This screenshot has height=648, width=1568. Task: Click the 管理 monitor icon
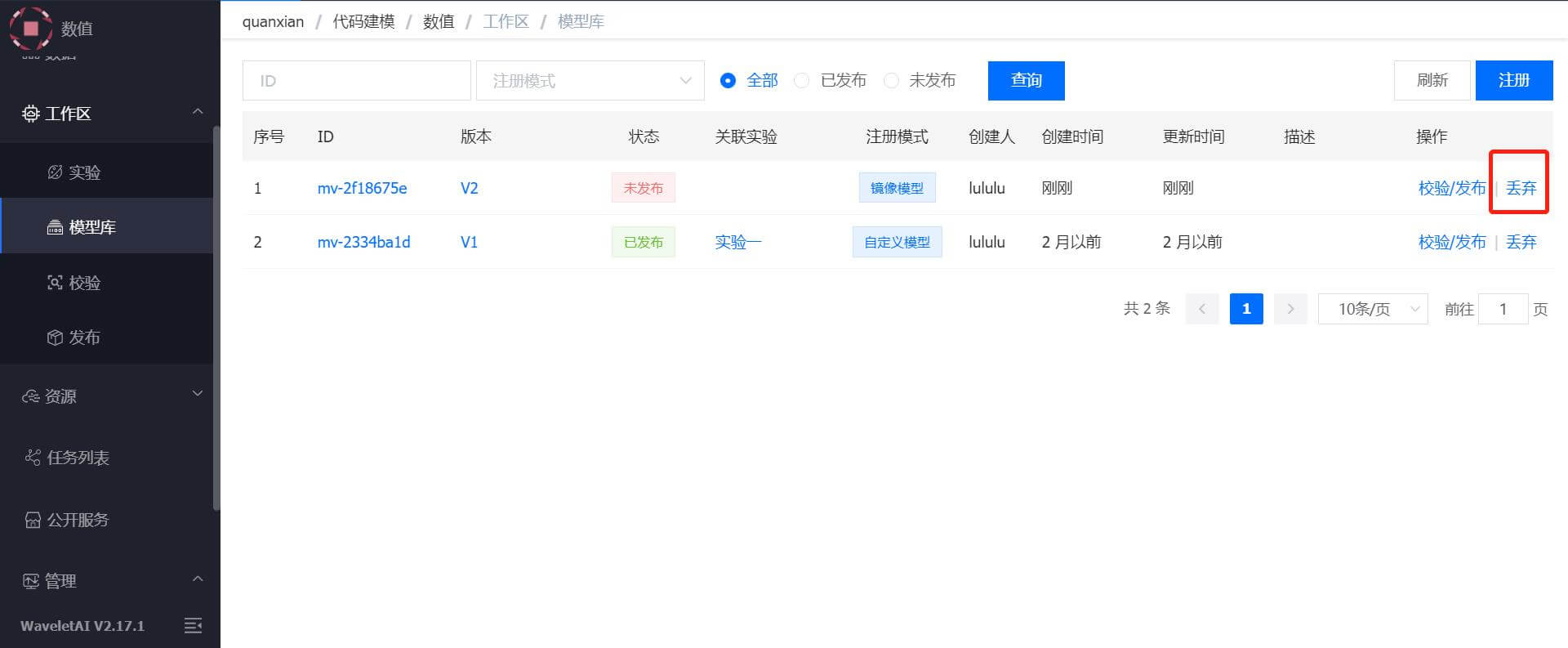point(30,581)
